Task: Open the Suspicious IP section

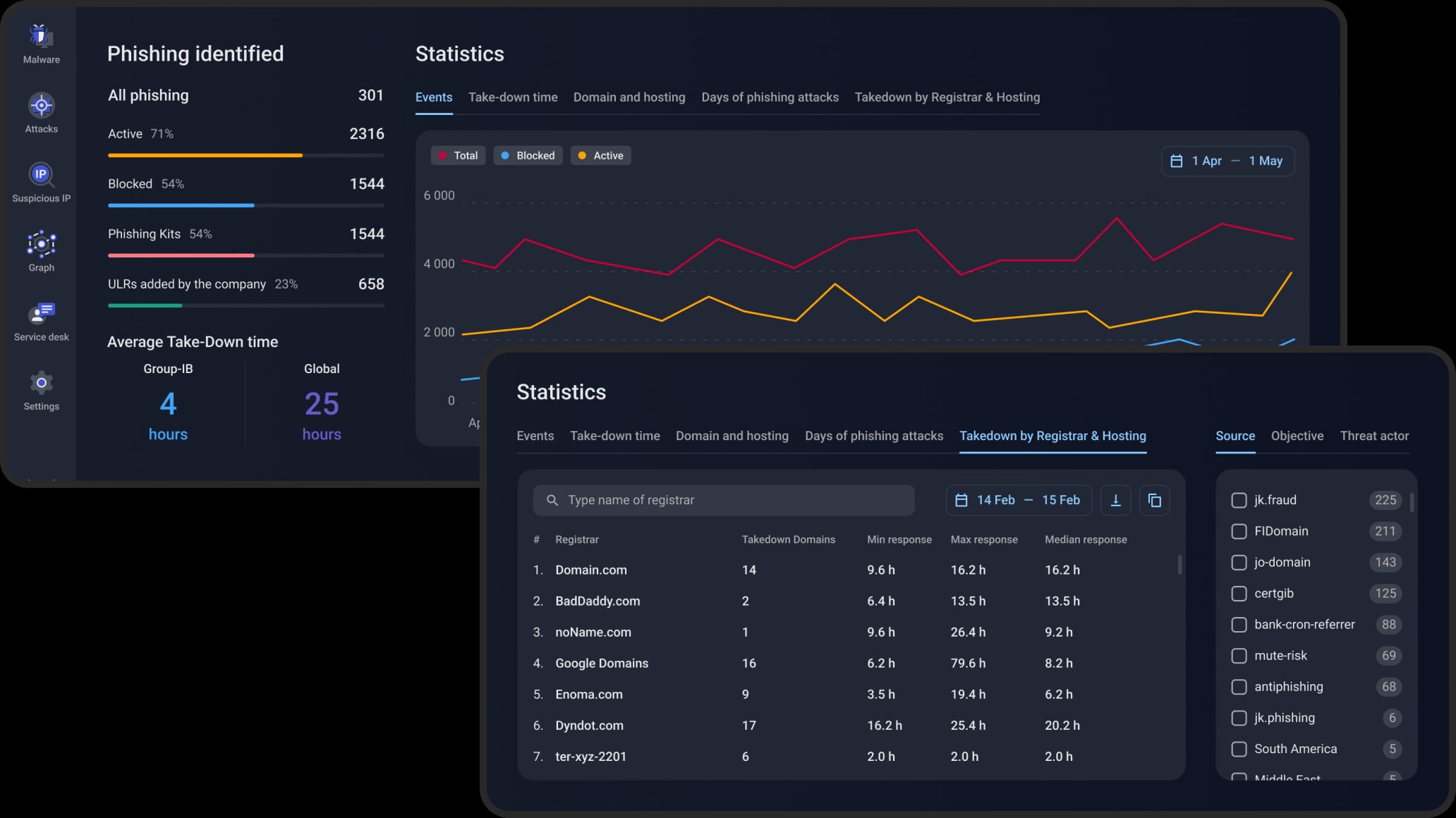Action: point(41,175)
